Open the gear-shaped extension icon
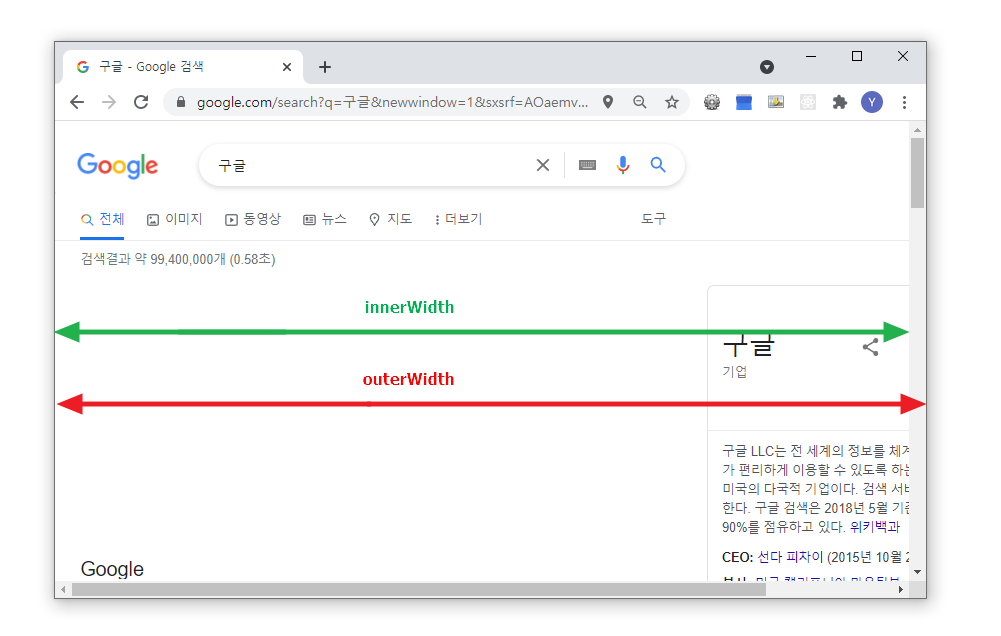This screenshot has width=1001, height=636. point(712,102)
